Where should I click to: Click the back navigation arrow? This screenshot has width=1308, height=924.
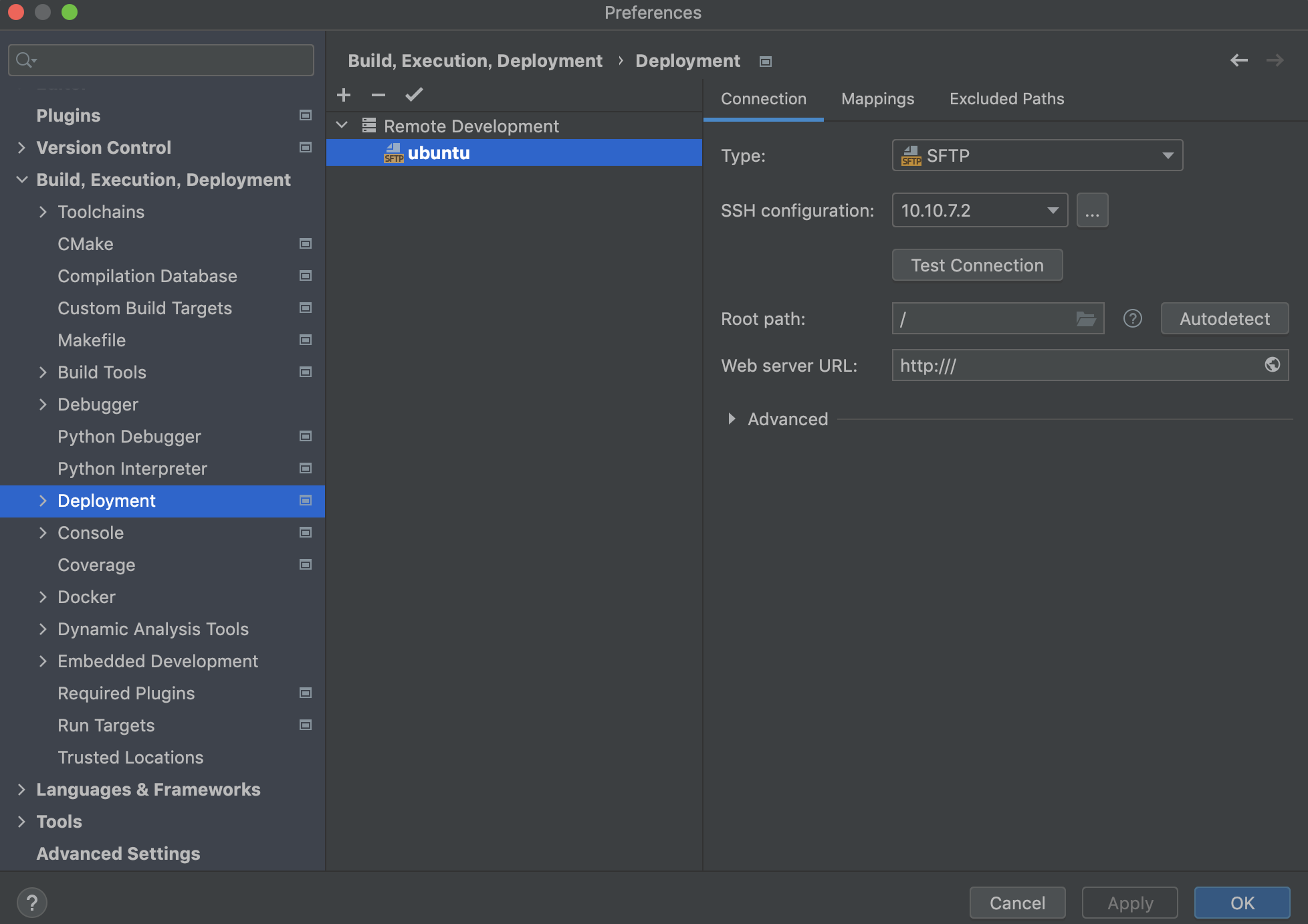[x=1238, y=61]
